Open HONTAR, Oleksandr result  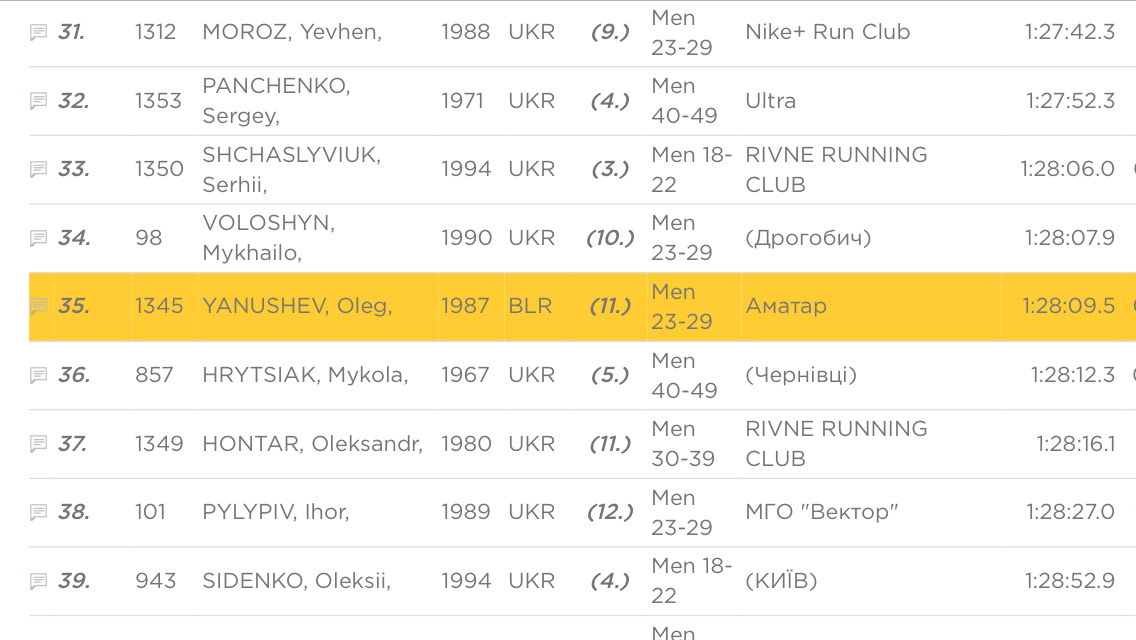[312, 444]
